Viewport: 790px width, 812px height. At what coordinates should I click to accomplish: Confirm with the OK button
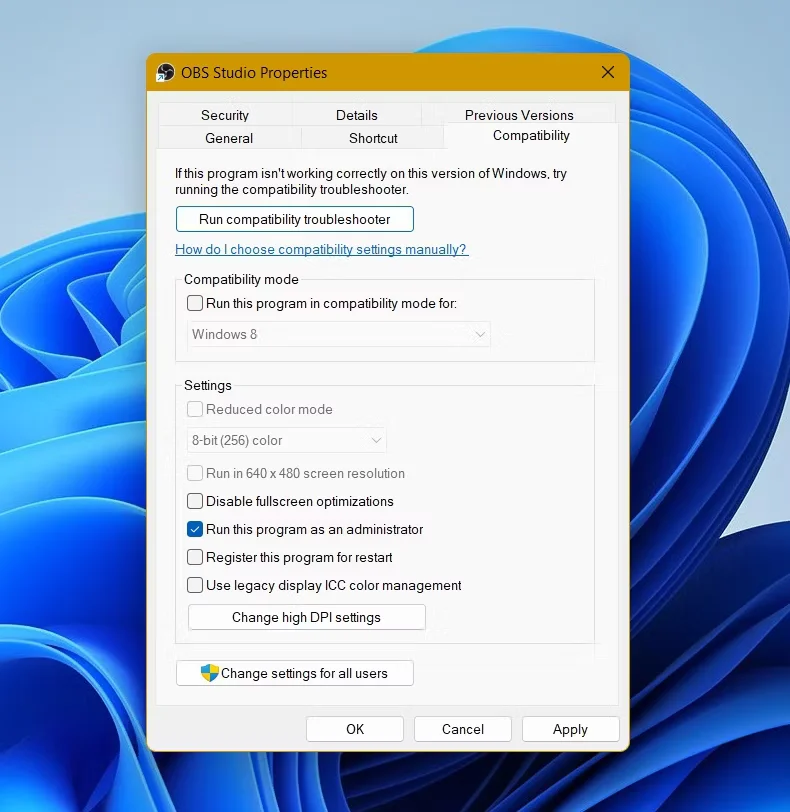[355, 729]
